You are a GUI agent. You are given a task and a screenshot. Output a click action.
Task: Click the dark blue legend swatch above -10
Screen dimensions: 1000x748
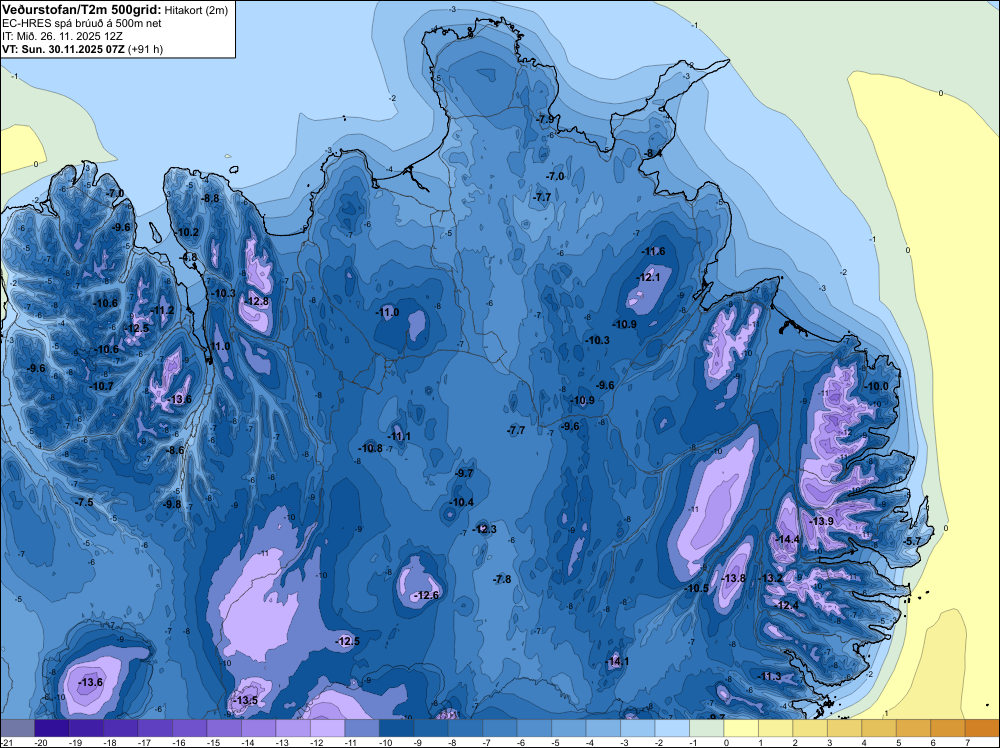(396, 728)
